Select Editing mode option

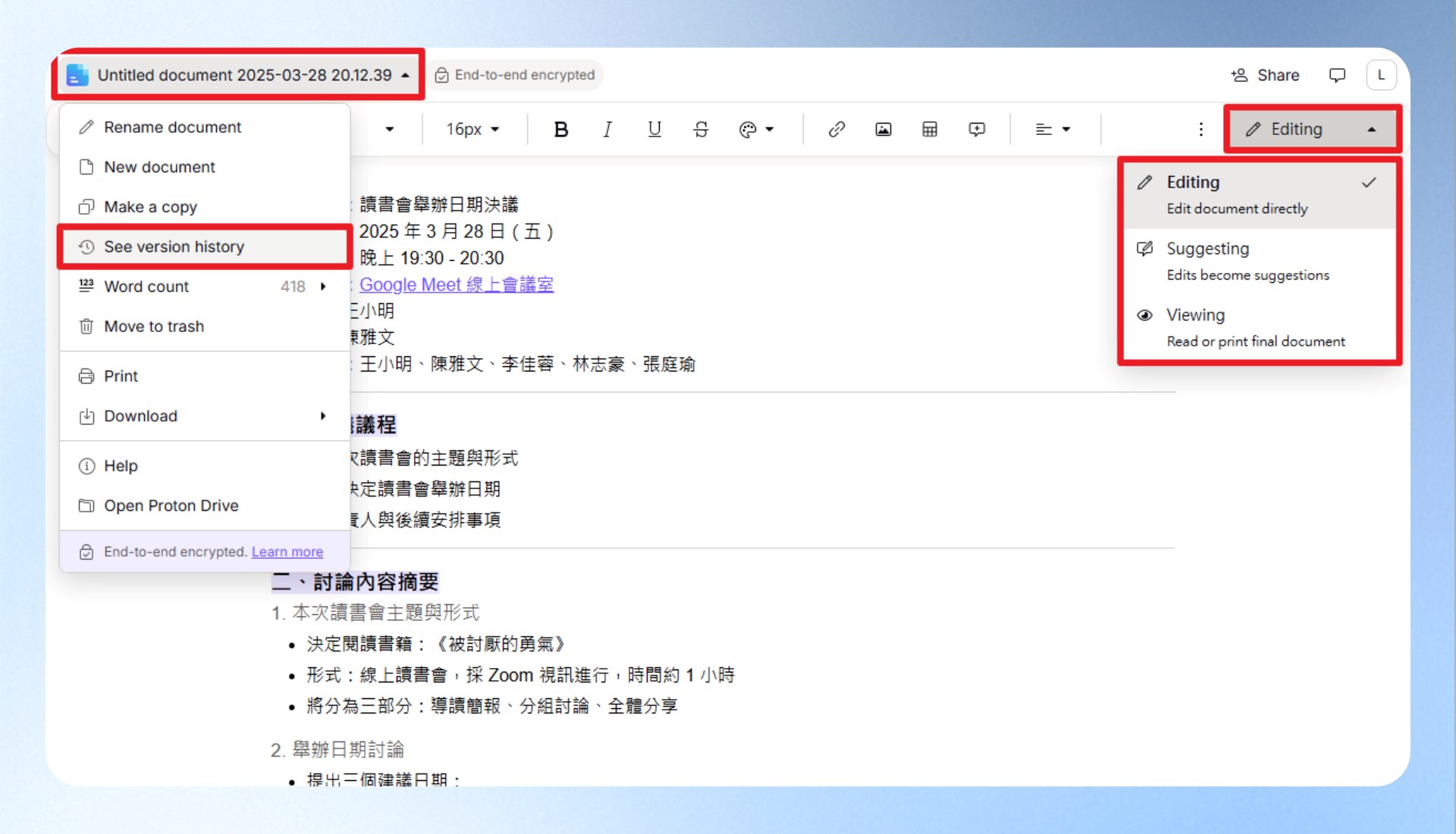click(1259, 195)
